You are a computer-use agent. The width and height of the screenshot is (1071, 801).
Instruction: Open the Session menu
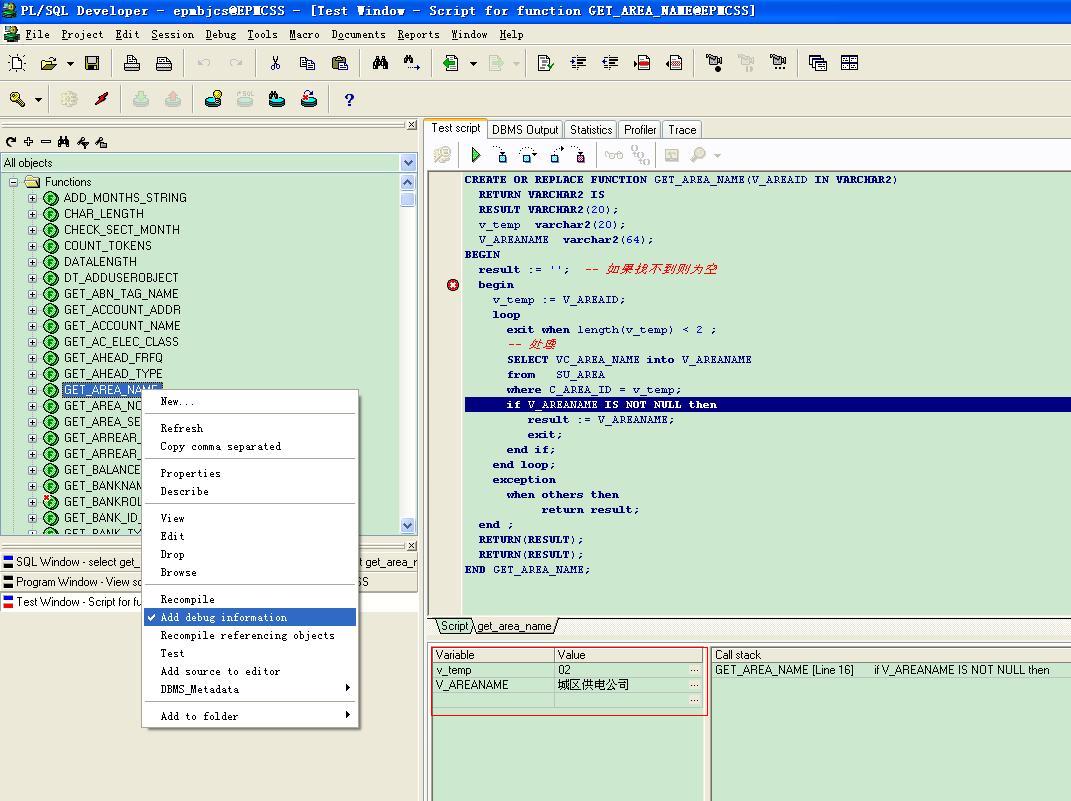pyautogui.click(x=172, y=34)
